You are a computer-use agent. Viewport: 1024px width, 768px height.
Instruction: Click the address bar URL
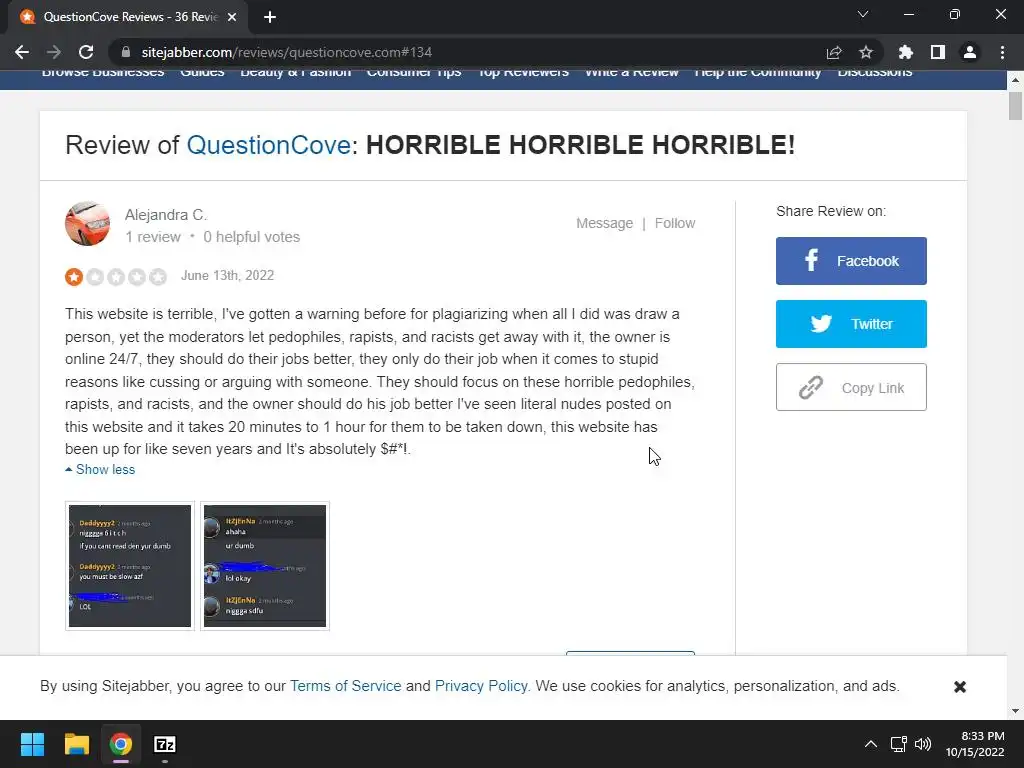click(x=287, y=52)
